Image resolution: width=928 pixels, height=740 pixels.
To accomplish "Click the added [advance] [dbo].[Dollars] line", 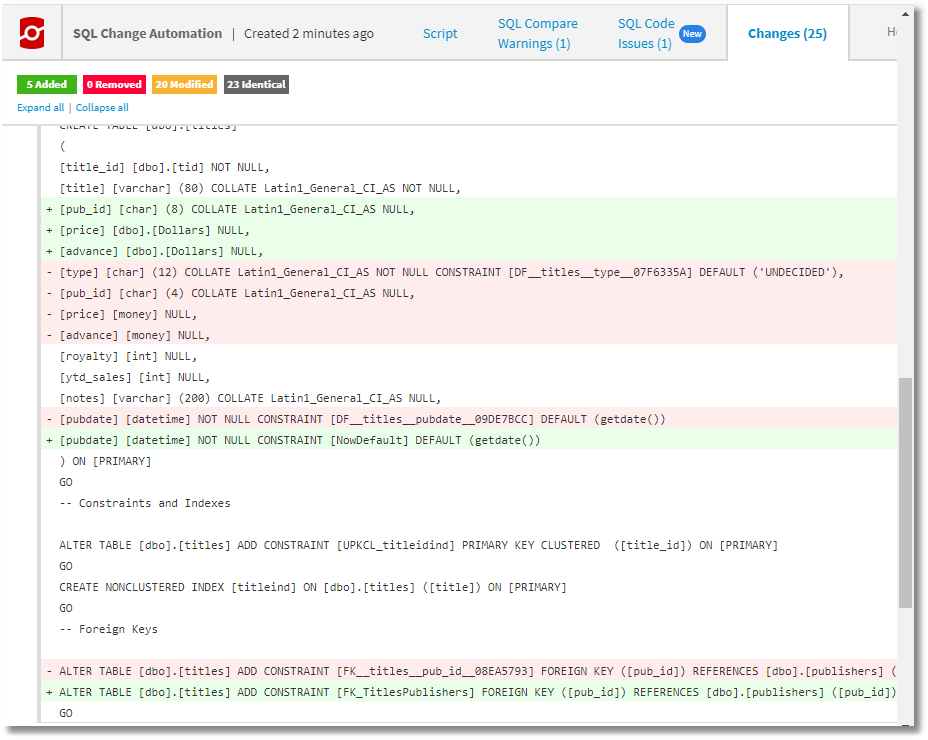I will (x=469, y=252).
